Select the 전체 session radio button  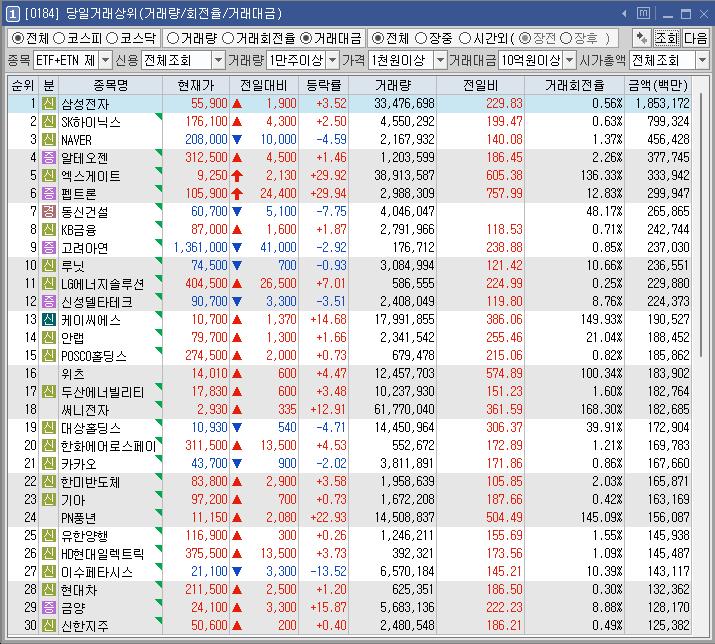tap(377, 38)
